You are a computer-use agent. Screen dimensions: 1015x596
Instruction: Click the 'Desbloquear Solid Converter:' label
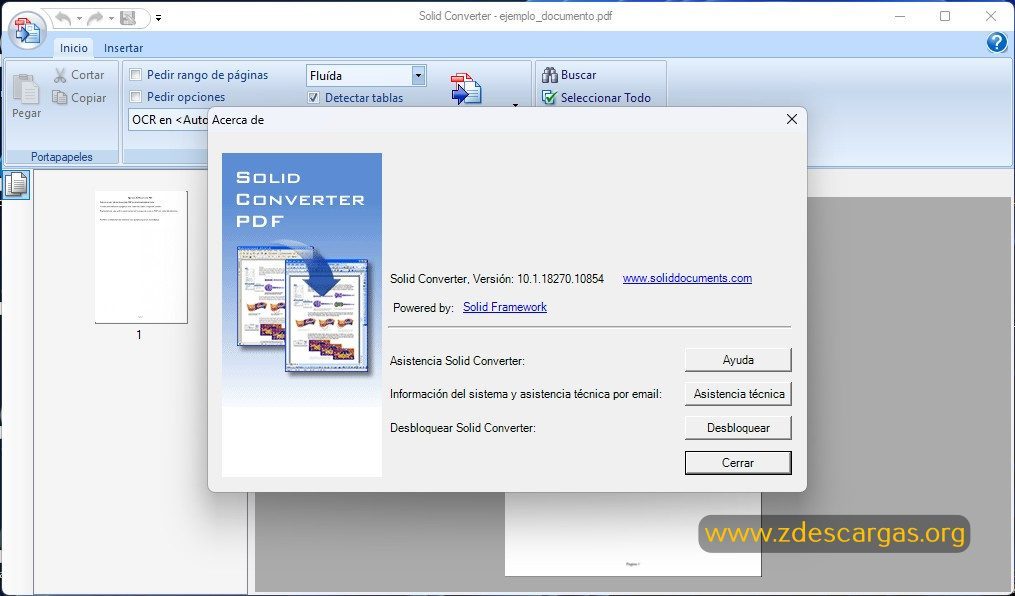[x=463, y=428]
